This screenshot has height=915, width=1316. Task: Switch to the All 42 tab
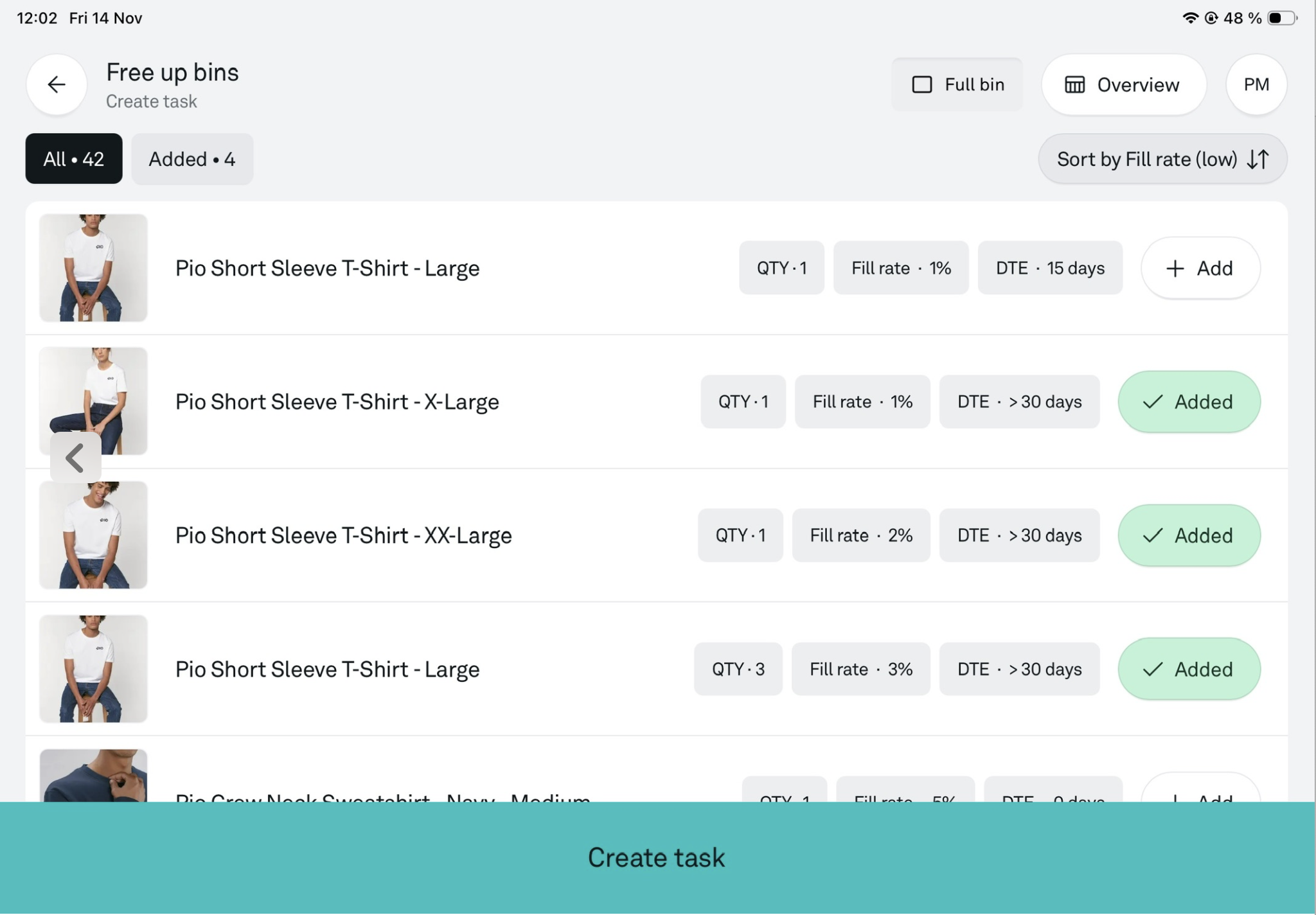pyautogui.click(x=74, y=159)
